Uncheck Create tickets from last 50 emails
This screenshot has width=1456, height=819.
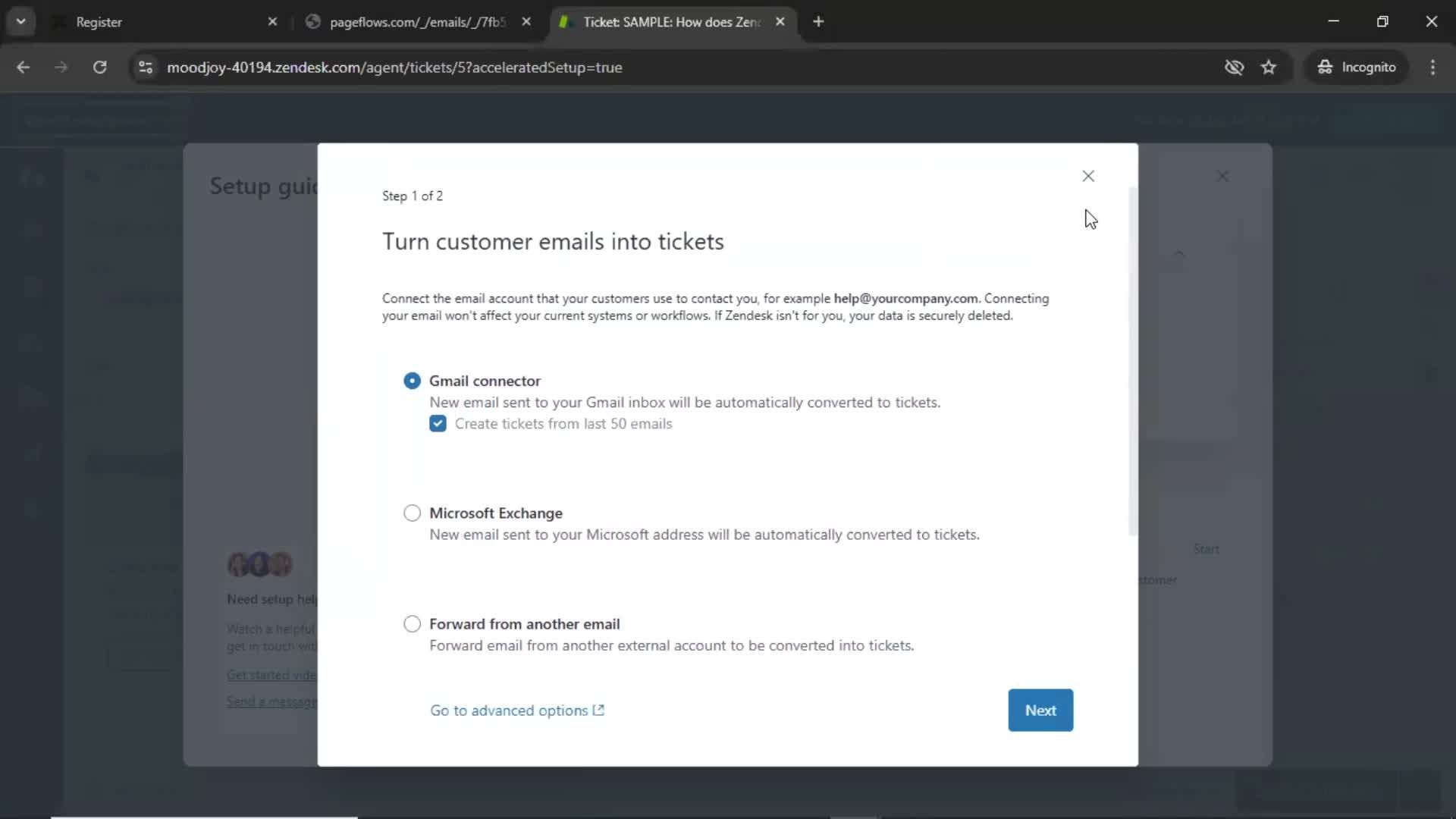click(x=438, y=424)
